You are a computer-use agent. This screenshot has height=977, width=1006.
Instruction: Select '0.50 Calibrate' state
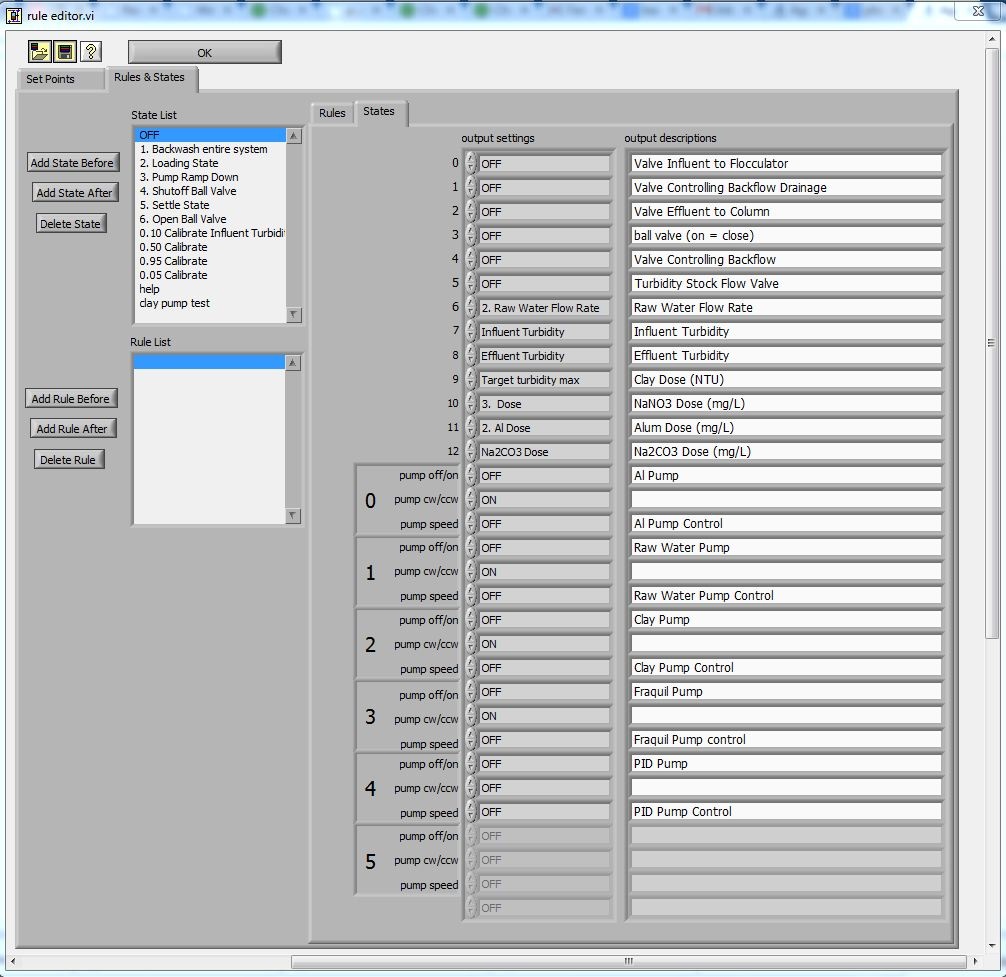210,247
